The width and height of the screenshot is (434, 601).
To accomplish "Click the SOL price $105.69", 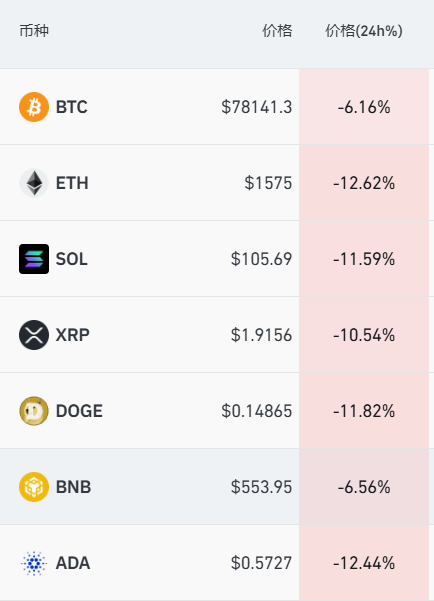I will click(261, 259).
